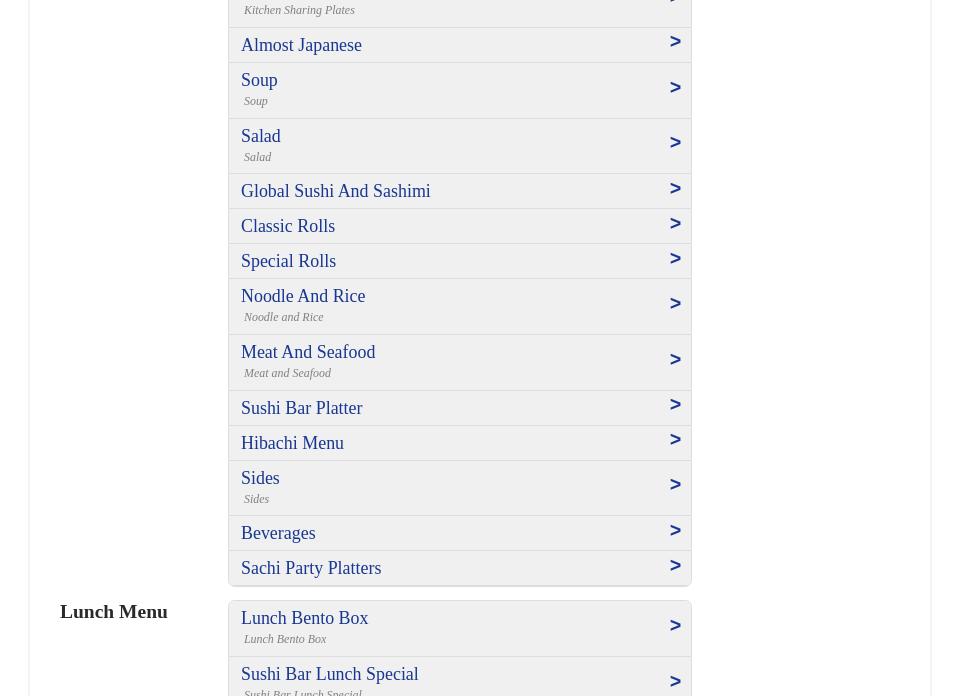Open the Global Sushi And Sashimi category
Viewport: 960px width, 696px height.
pos(336,191)
